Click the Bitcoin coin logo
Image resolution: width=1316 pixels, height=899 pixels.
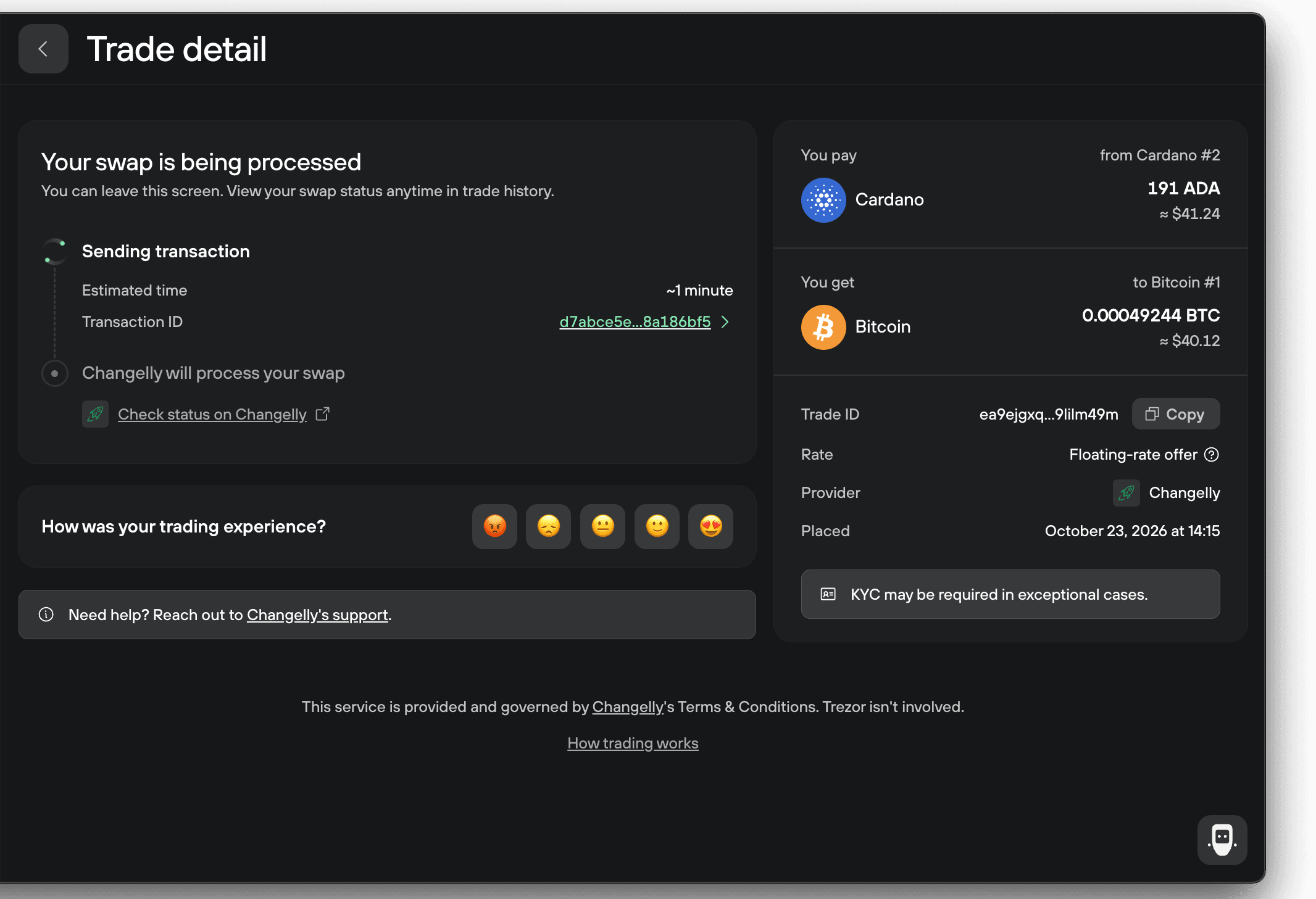pyautogui.click(x=823, y=327)
